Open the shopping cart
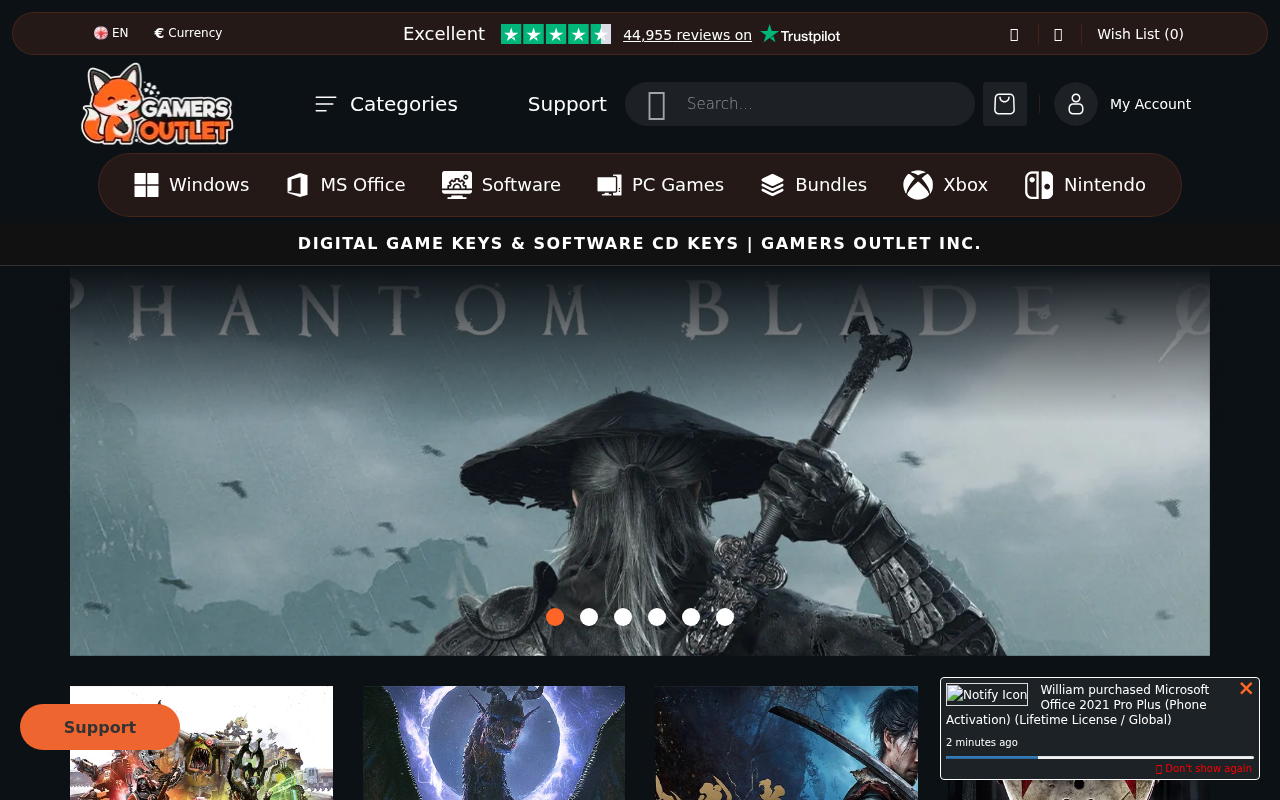The height and width of the screenshot is (800, 1280). pyautogui.click(x=1005, y=104)
